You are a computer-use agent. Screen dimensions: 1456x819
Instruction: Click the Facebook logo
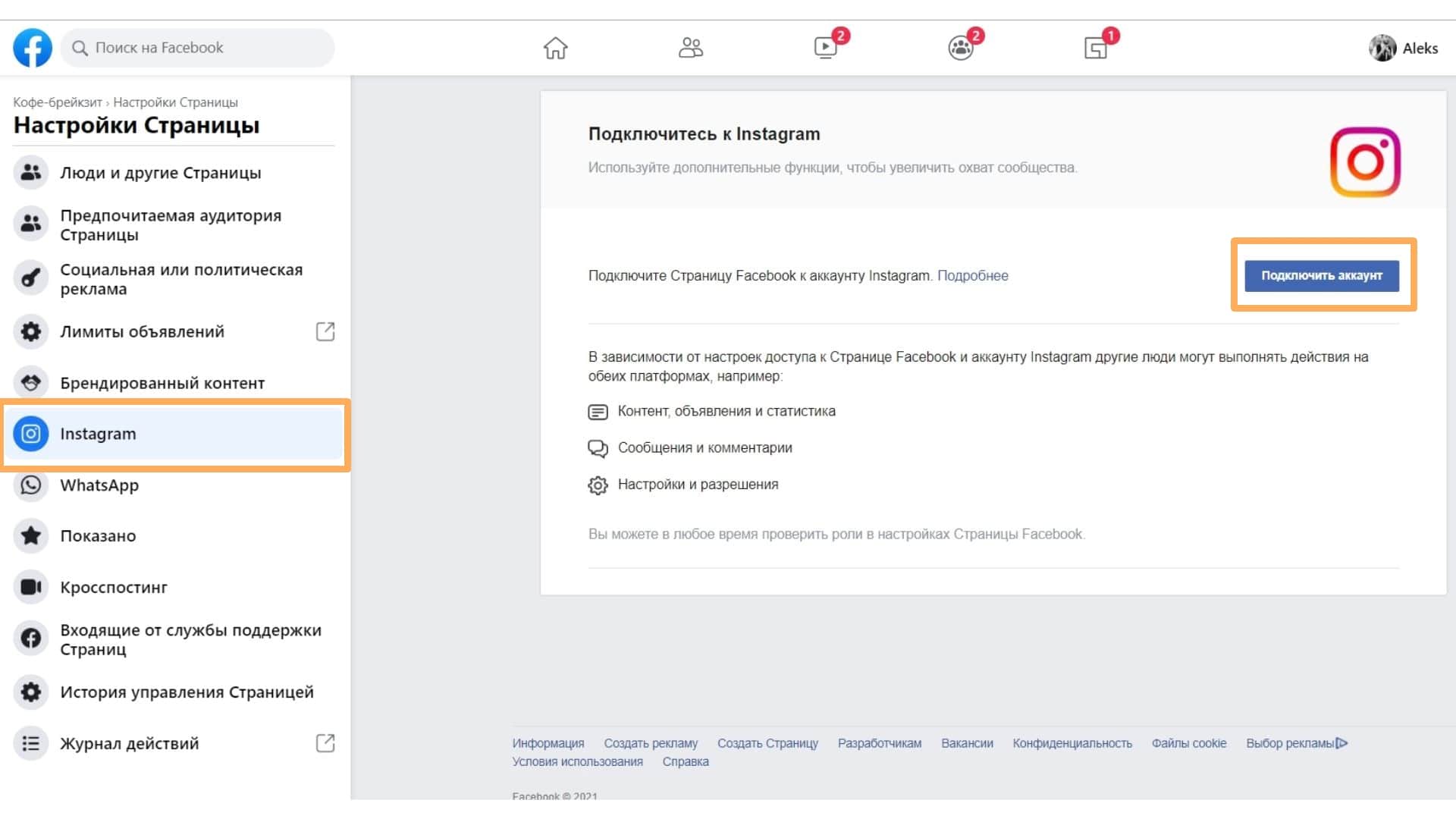point(33,48)
